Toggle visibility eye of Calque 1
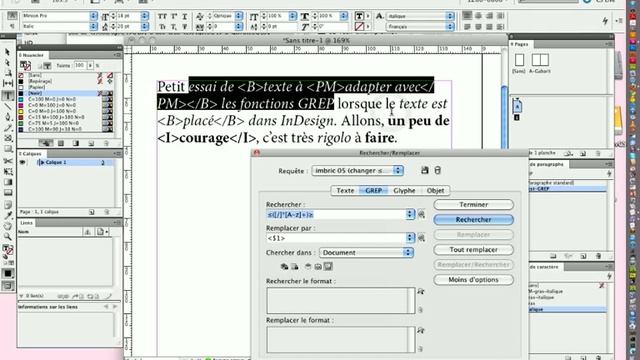640x360 pixels. tap(22, 162)
